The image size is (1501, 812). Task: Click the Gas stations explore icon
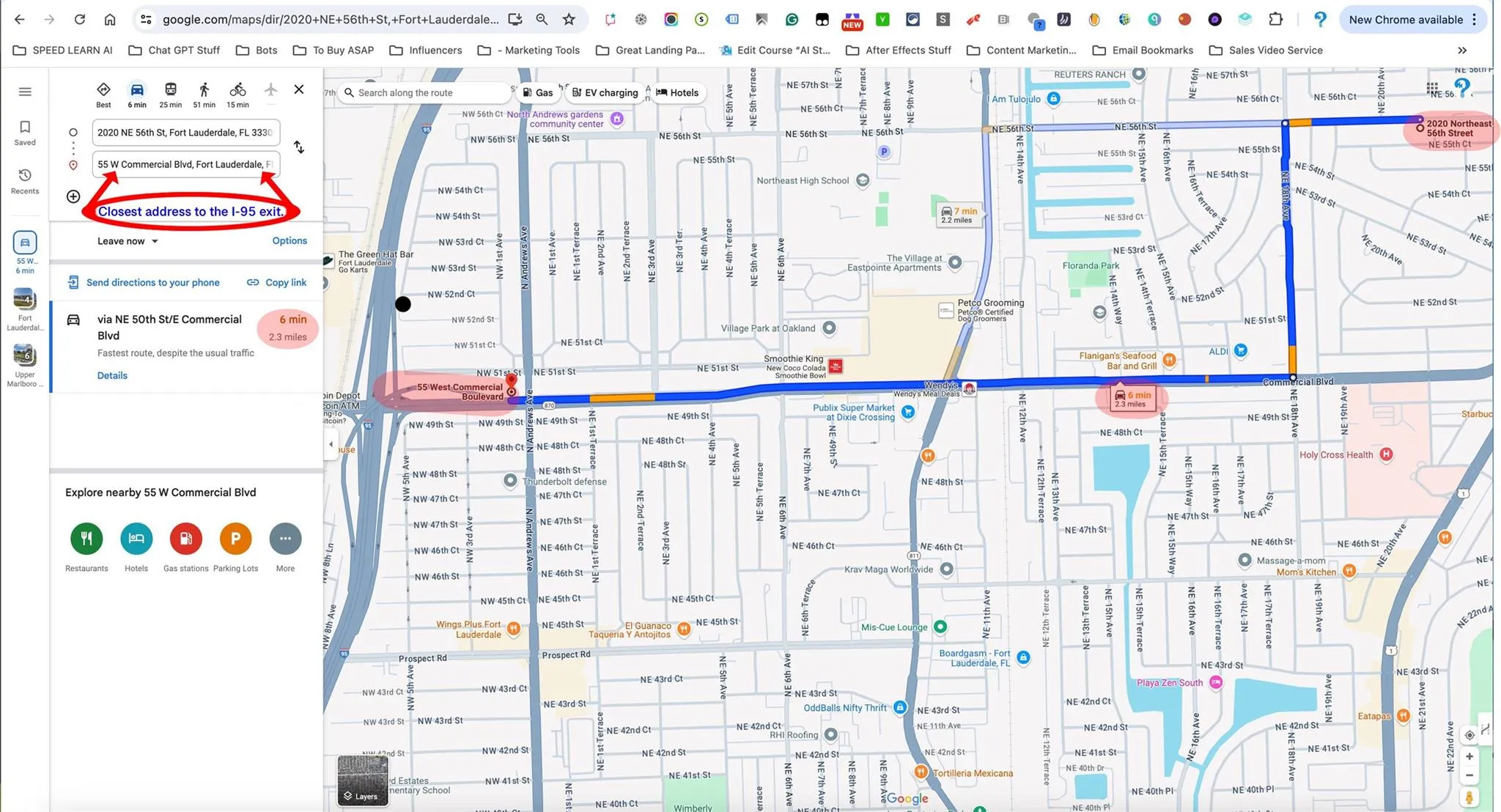coord(185,539)
